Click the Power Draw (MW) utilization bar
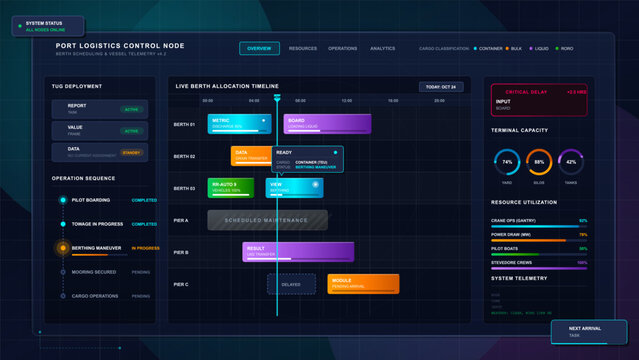 (x=539, y=240)
